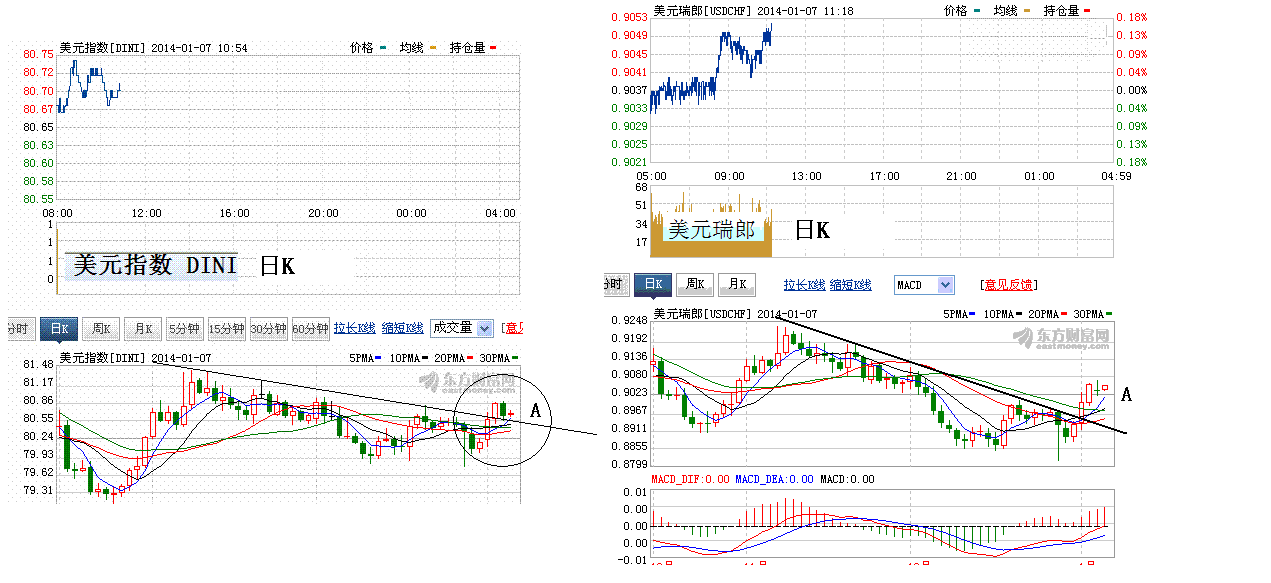Viewport: 1271px width, 583px height.
Task: Click the 20PMA legend on 美元瑞郎 daily chart
Action: 1047,314
